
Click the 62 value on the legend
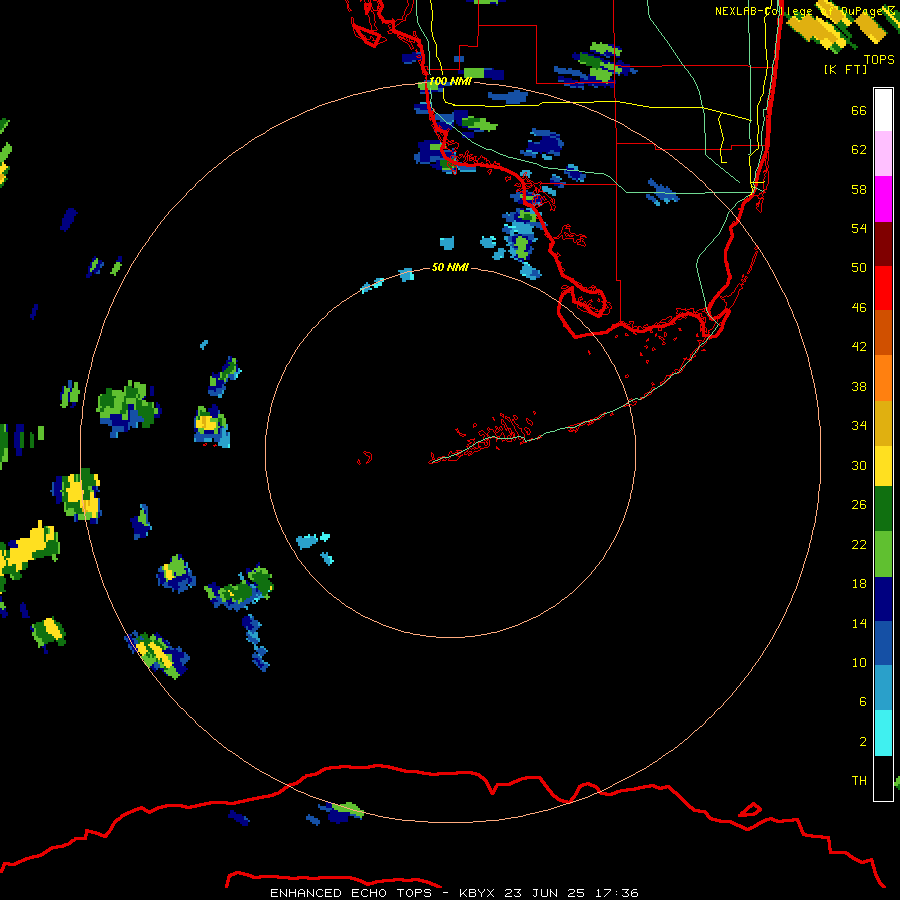[859, 150]
